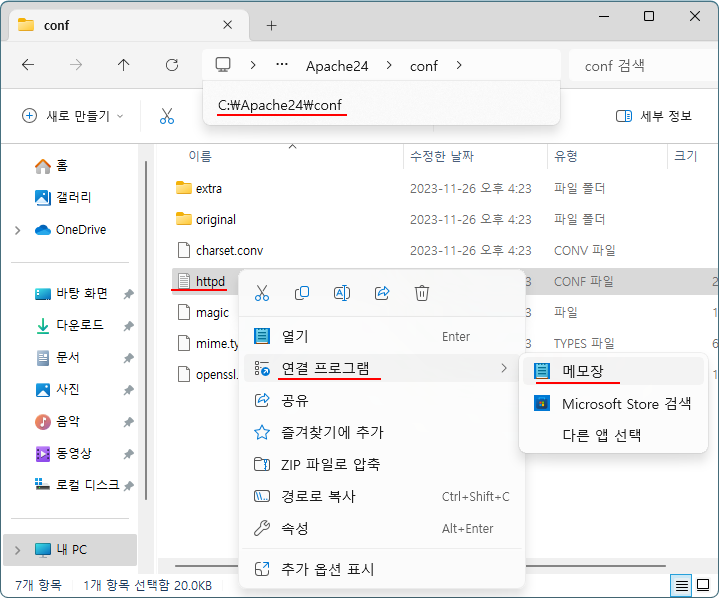The width and height of the screenshot is (719, 598).
Task: Sort by 크기 column header
Action: click(x=686, y=156)
